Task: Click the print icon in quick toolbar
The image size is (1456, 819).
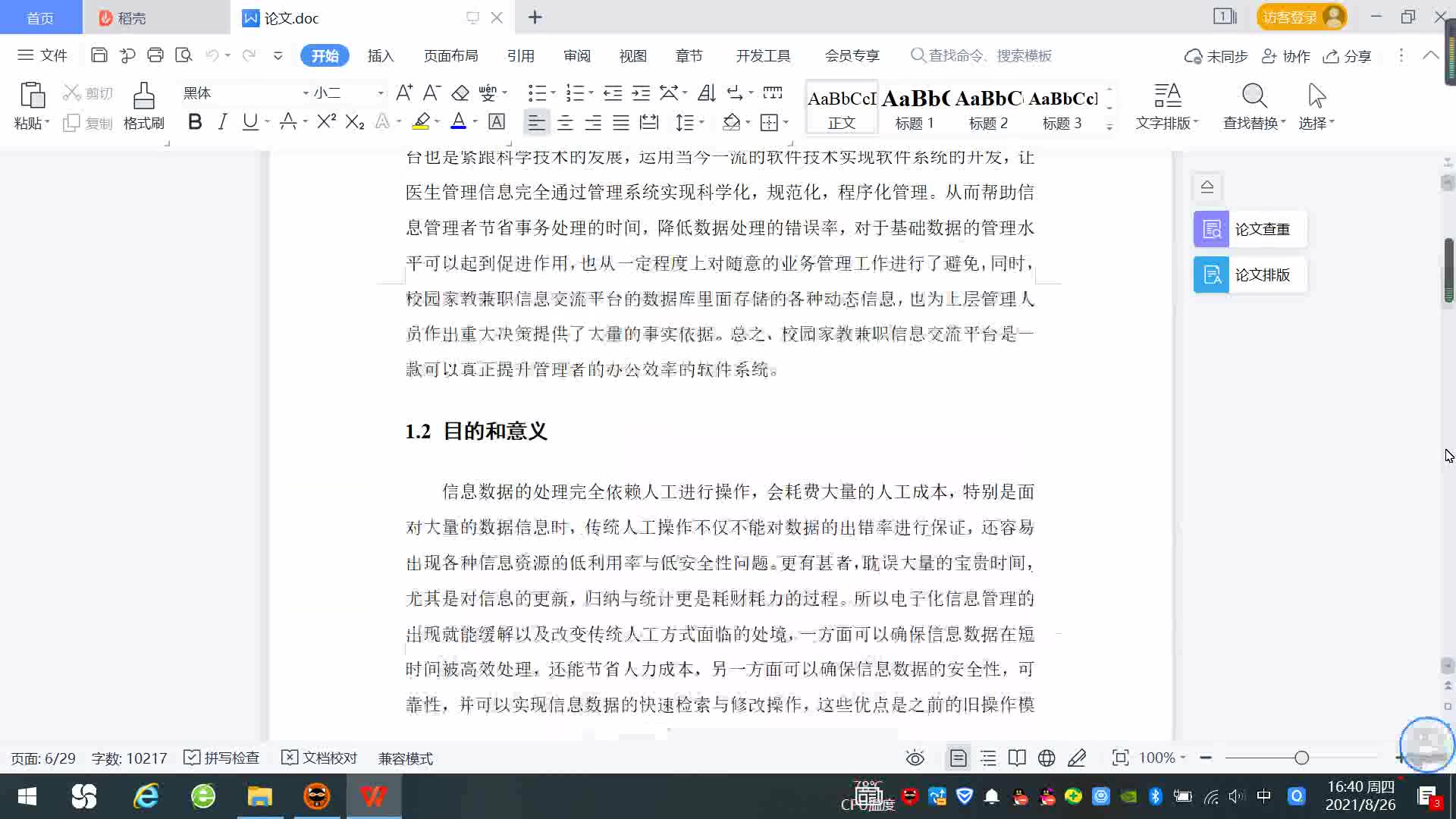Action: (155, 55)
